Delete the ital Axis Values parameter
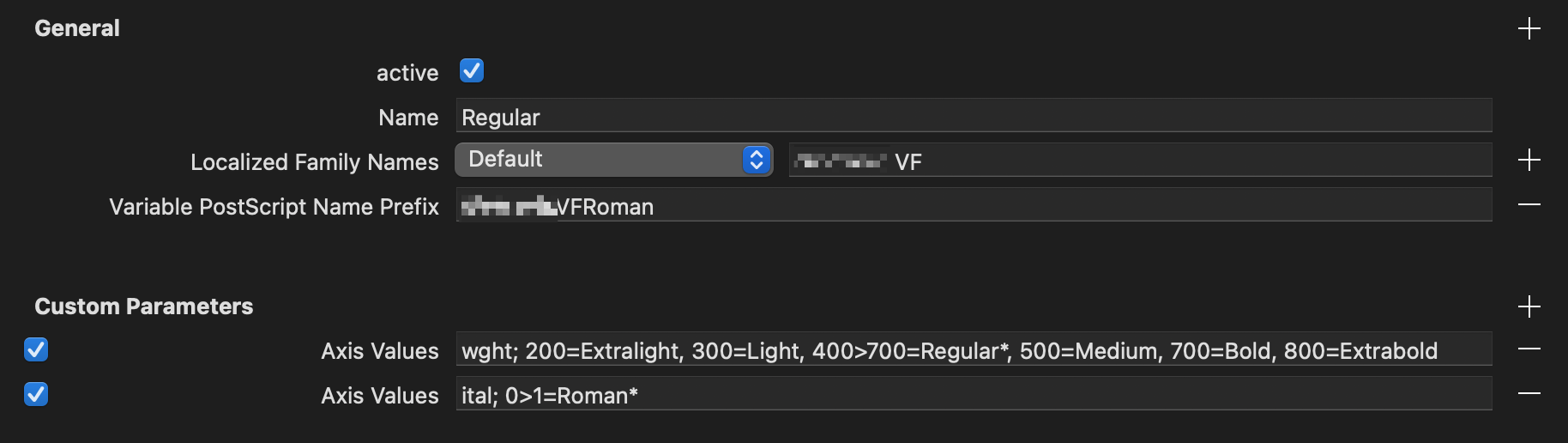The width and height of the screenshot is (1568, 443). pos(1529,393)
